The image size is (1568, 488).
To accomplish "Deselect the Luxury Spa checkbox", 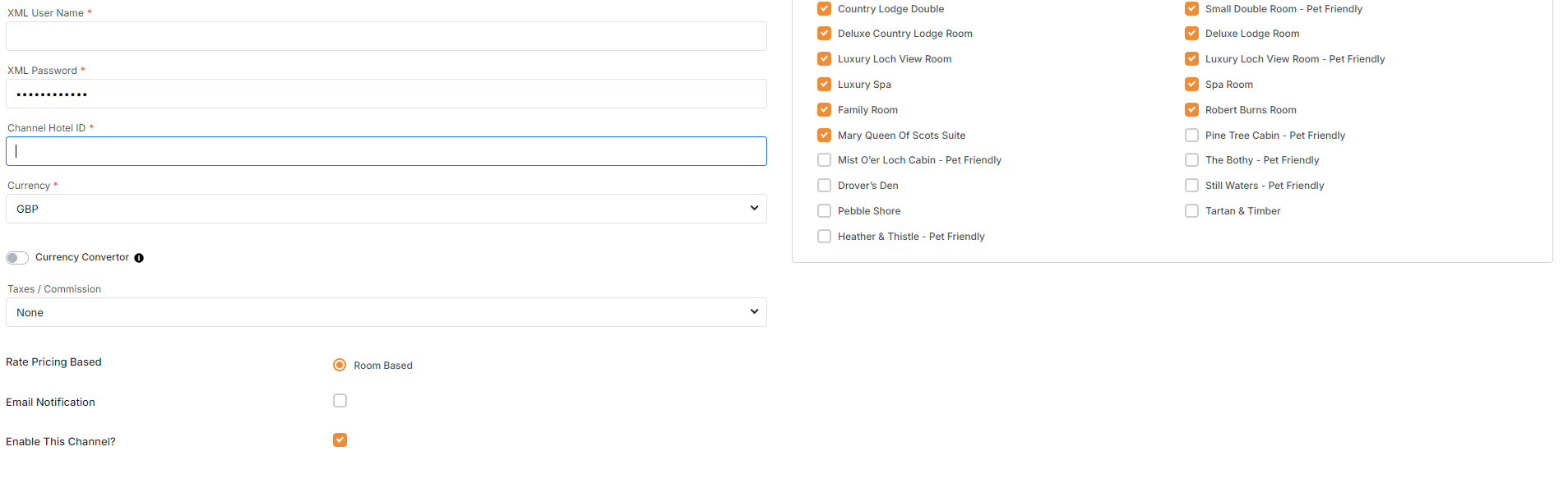I will [824, 85].
